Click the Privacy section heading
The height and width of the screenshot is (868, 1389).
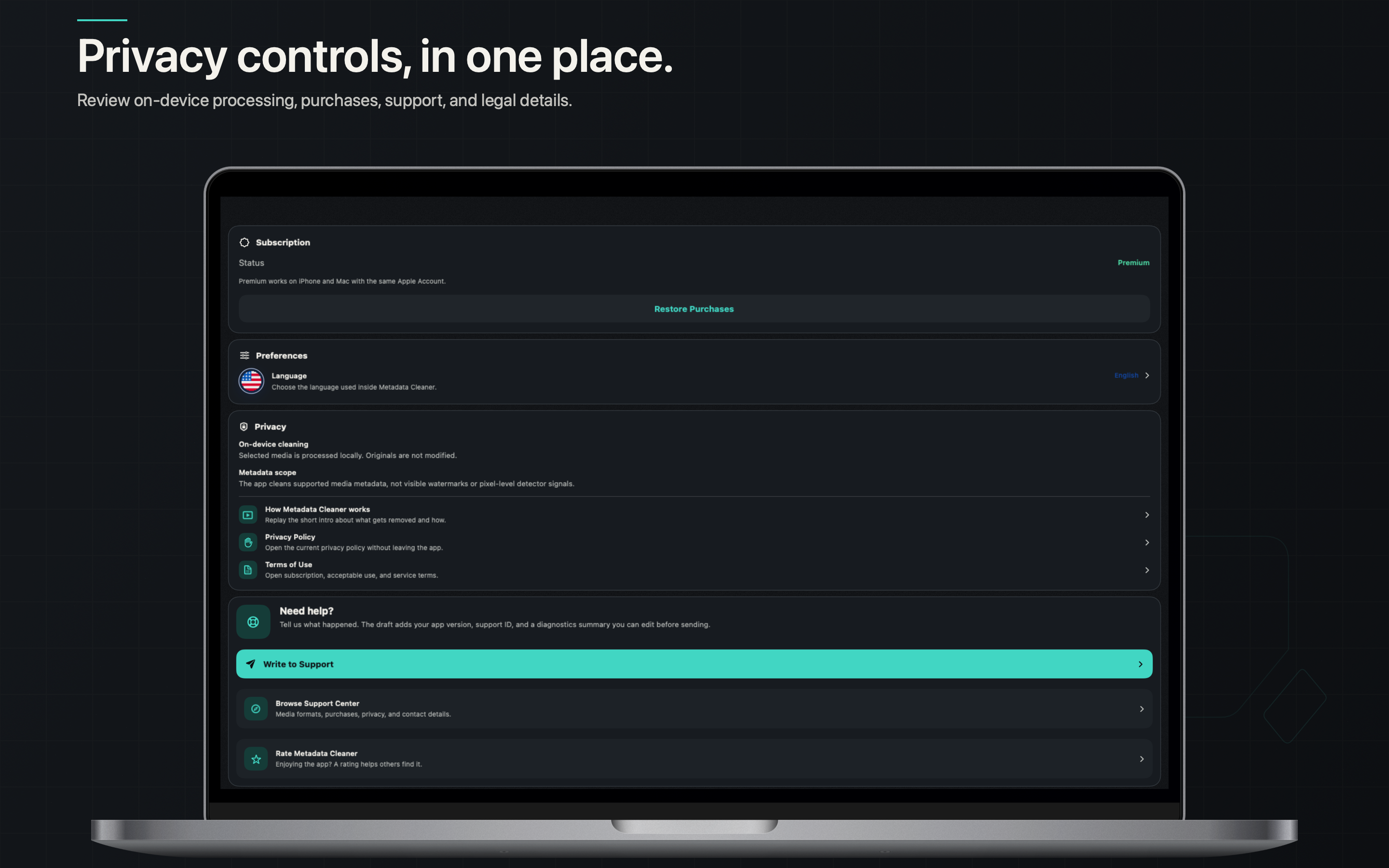(271, 427)
